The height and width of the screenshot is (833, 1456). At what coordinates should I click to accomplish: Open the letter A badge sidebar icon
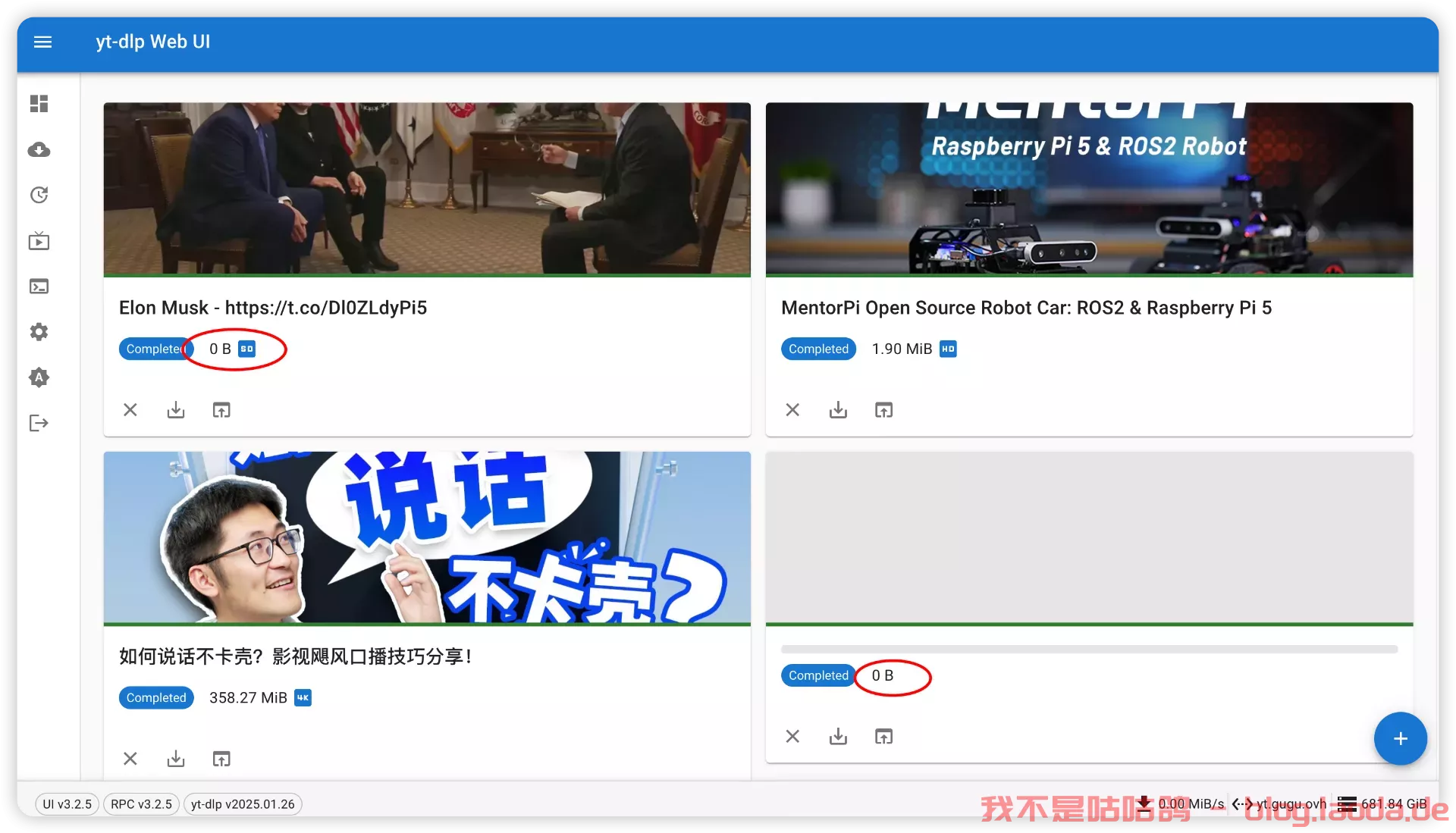click(x=39, y=377)
